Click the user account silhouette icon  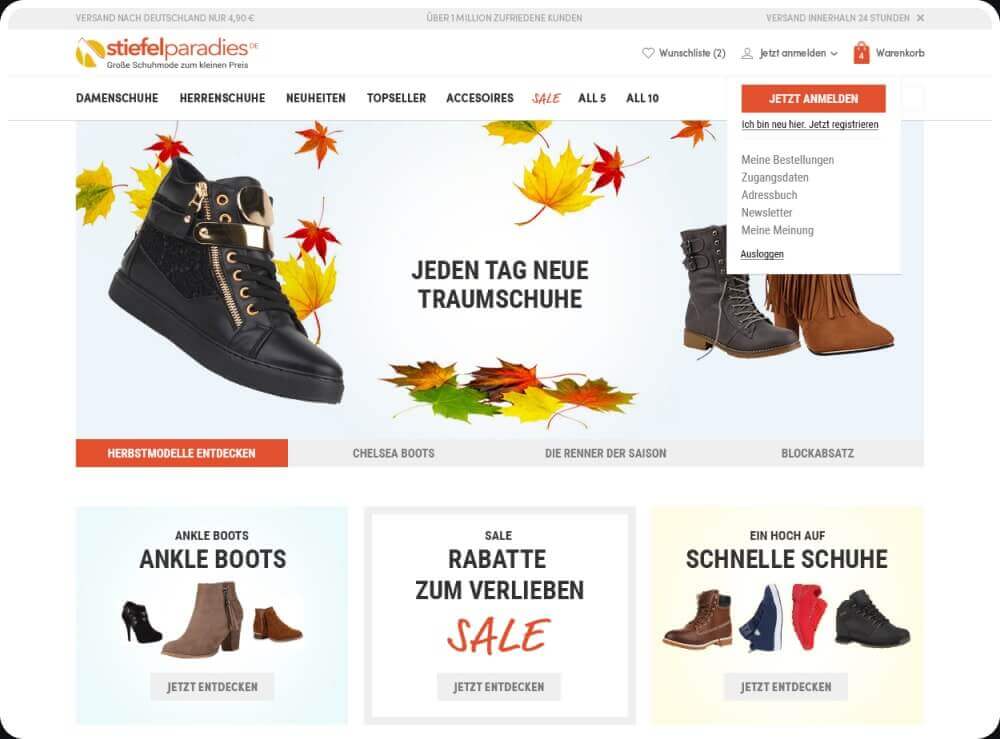click(747, 53)
